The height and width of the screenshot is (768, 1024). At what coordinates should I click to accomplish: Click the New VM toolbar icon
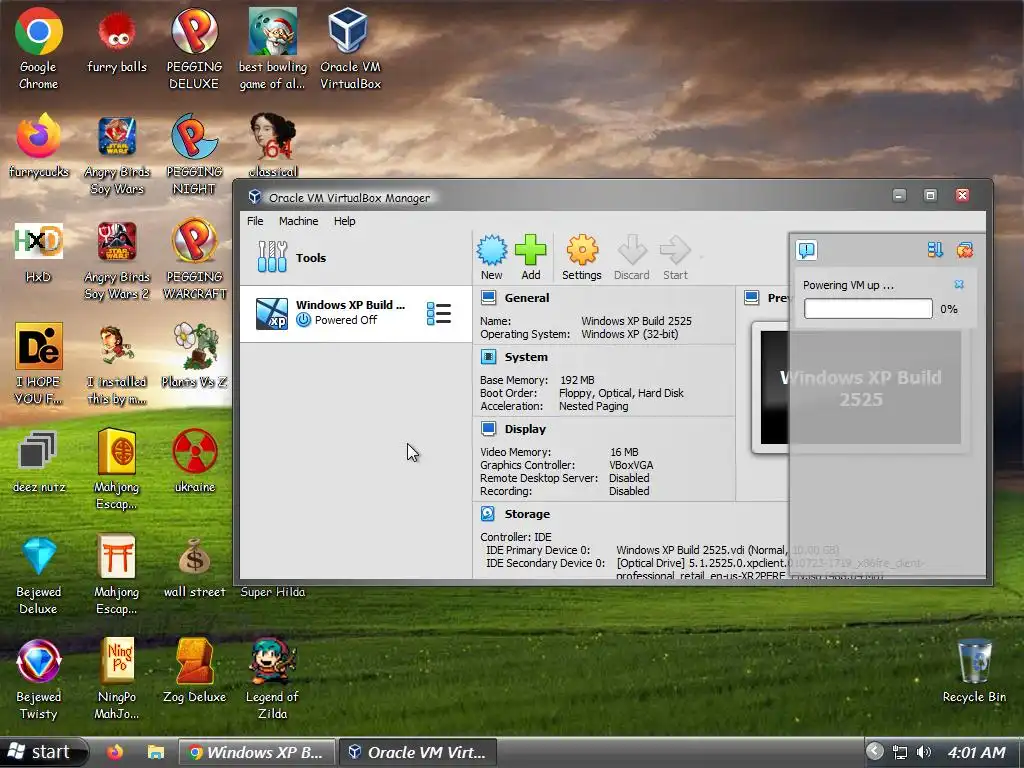point(491,257)
